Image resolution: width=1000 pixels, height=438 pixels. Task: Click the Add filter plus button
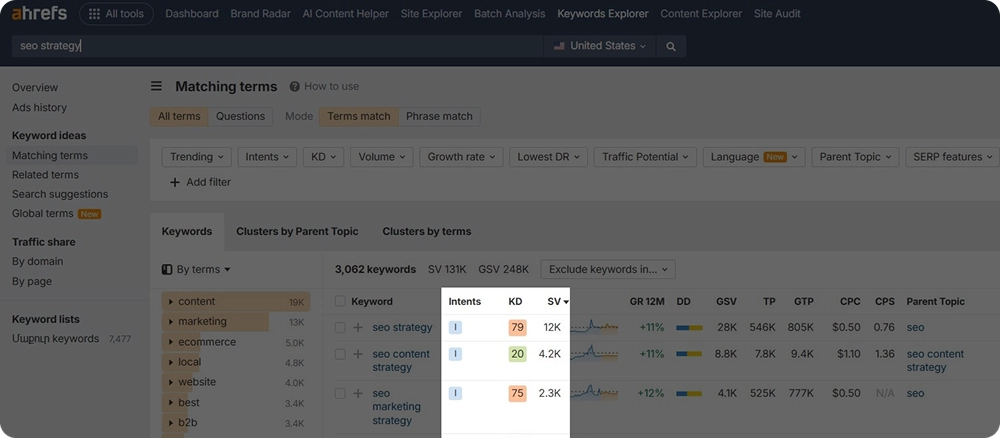click(x=200, y=182)
